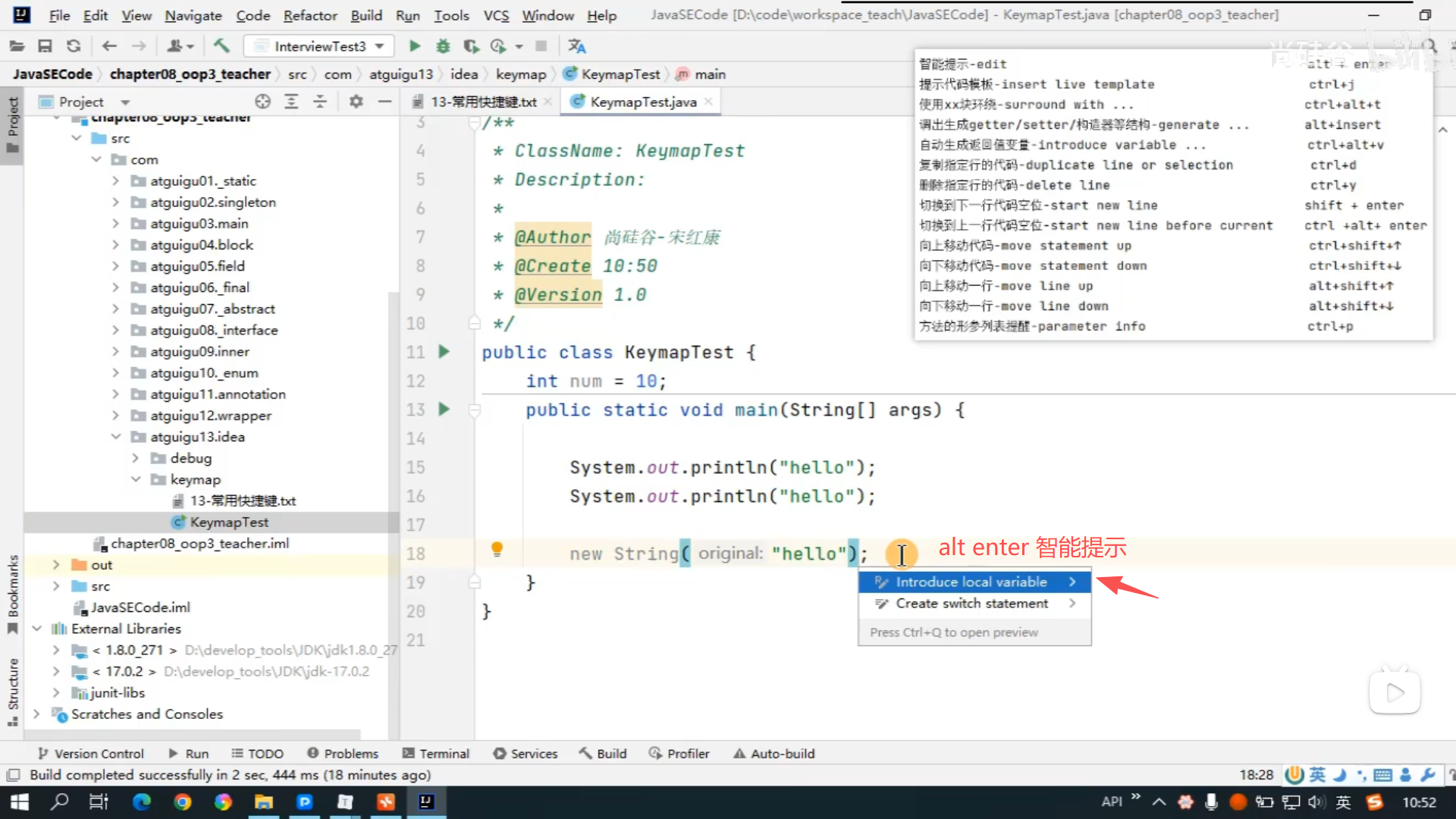Open Chrome from the Windows taskbar

182,802
